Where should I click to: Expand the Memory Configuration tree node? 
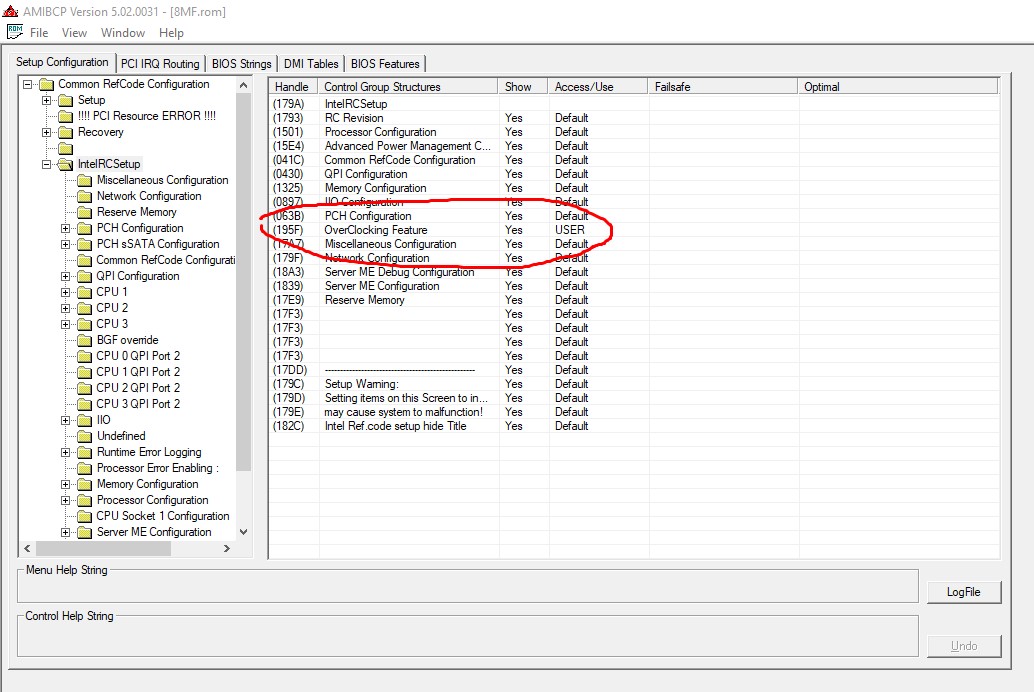pyautogui.click(x=65, y=484)
